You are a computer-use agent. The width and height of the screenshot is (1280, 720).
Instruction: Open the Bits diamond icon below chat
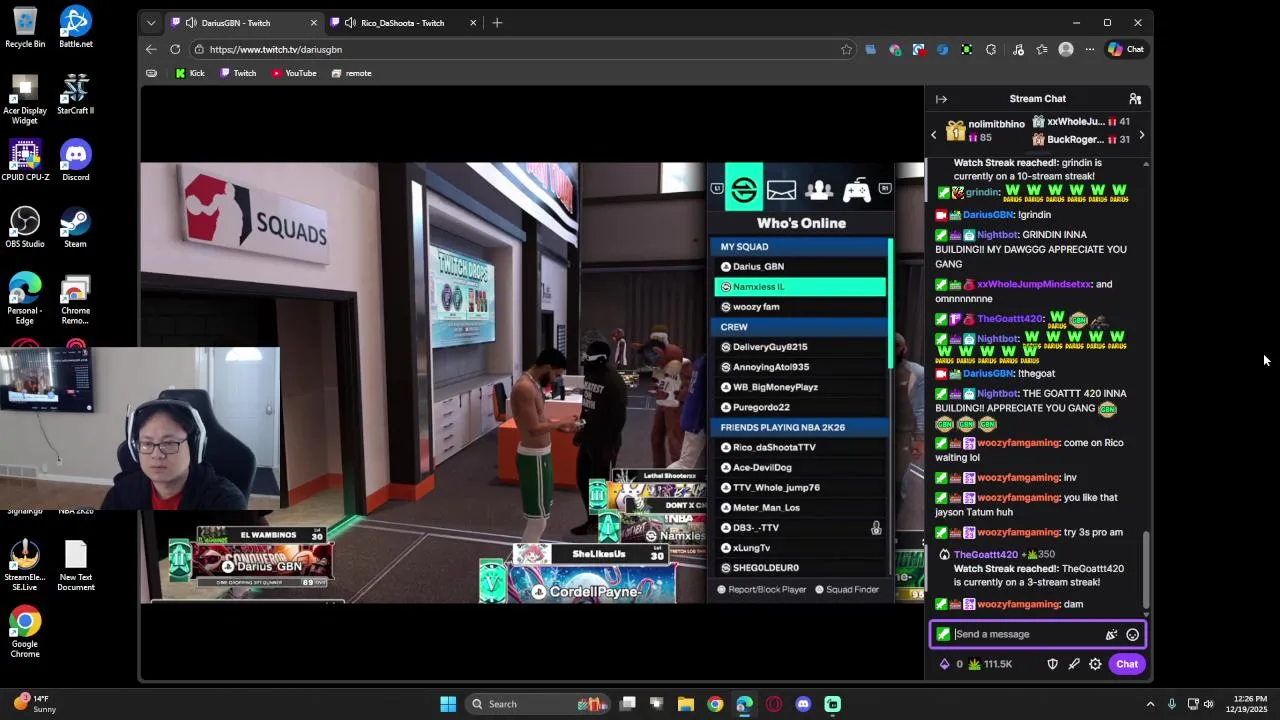[x=944, y=664]
